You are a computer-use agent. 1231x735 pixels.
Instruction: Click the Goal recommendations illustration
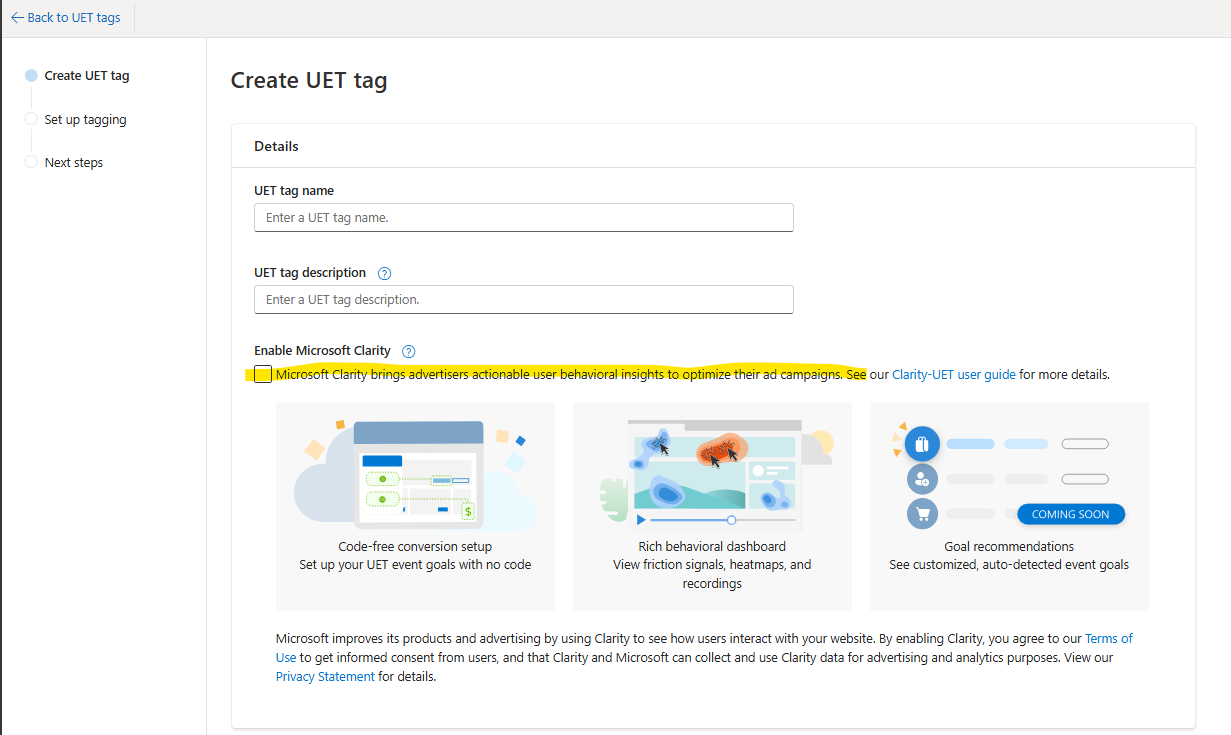coord(1009,474)
